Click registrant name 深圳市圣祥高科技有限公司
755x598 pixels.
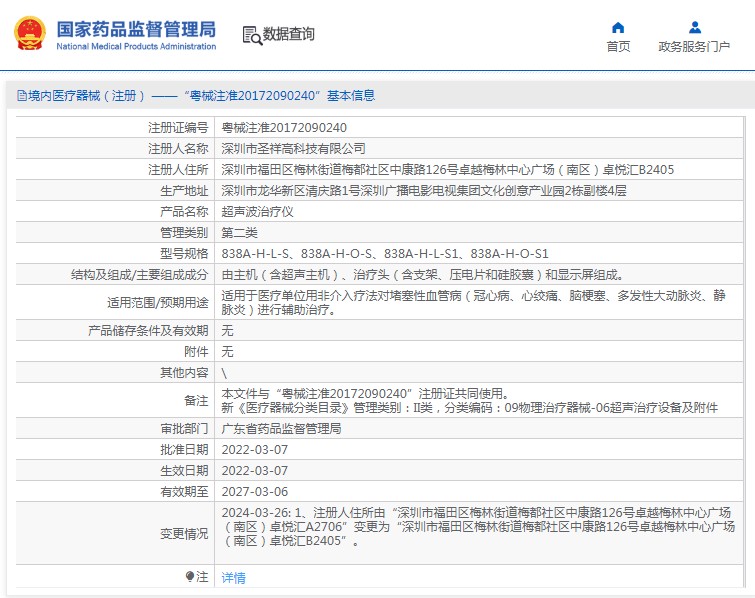tap(293, 149)
